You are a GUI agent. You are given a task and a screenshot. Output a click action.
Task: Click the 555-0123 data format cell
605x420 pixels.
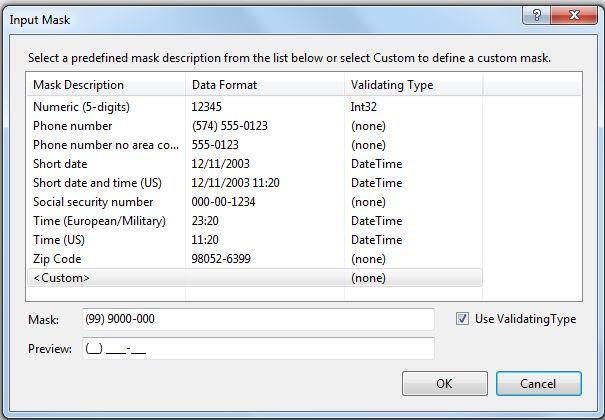(215, 145)
